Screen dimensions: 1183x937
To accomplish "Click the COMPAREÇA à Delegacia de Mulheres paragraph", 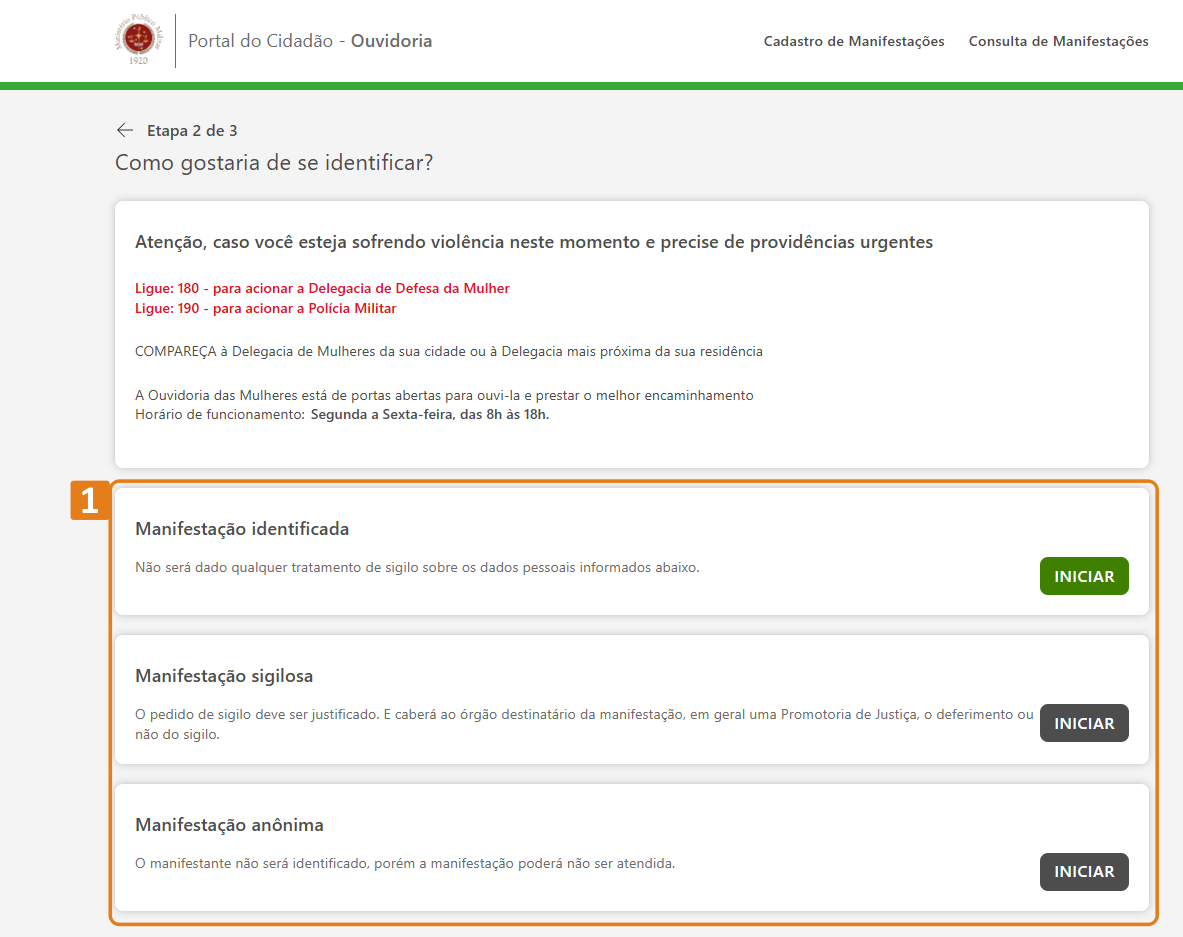I will [448, 351].
